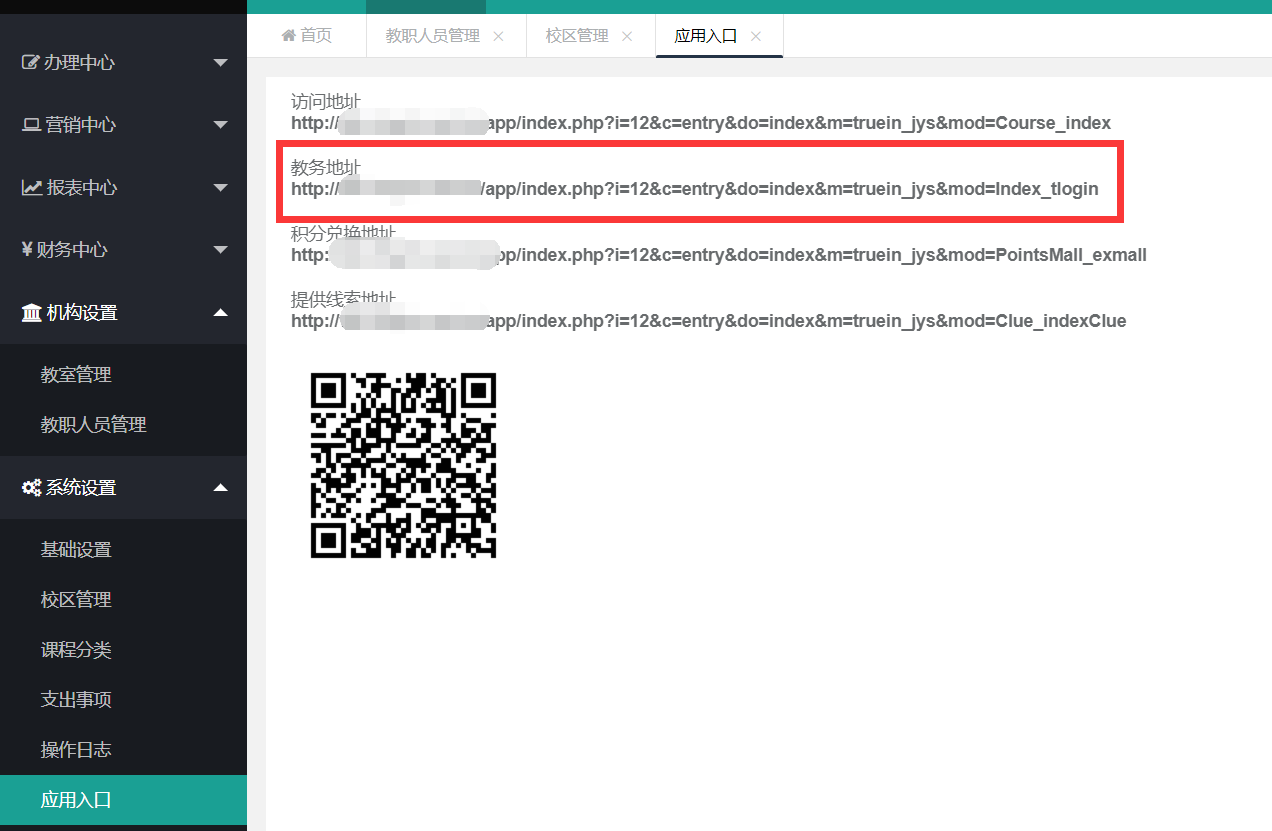Viewport: 1272px width, 831px height.
Task: Click the 办理中心 edit icon
Action: tap(31, 63)
